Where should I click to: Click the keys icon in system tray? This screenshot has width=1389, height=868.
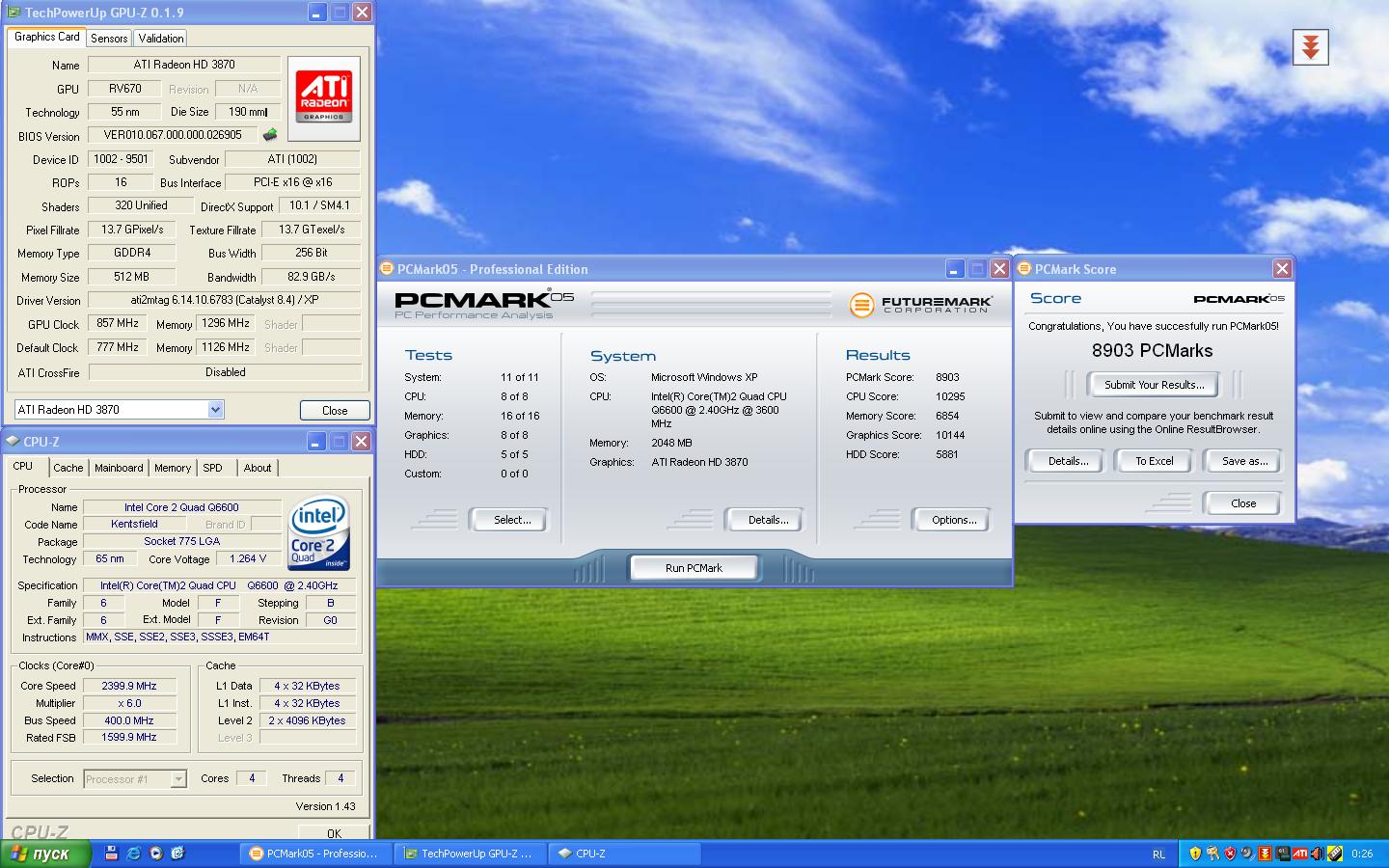point(1212,854)
